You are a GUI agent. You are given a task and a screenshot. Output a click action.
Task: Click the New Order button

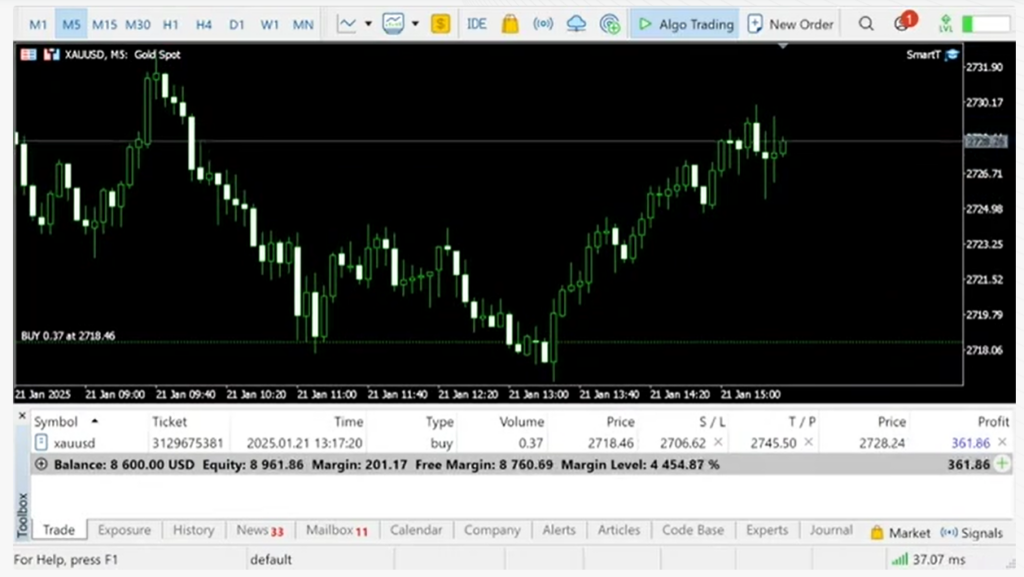[790, 23]
